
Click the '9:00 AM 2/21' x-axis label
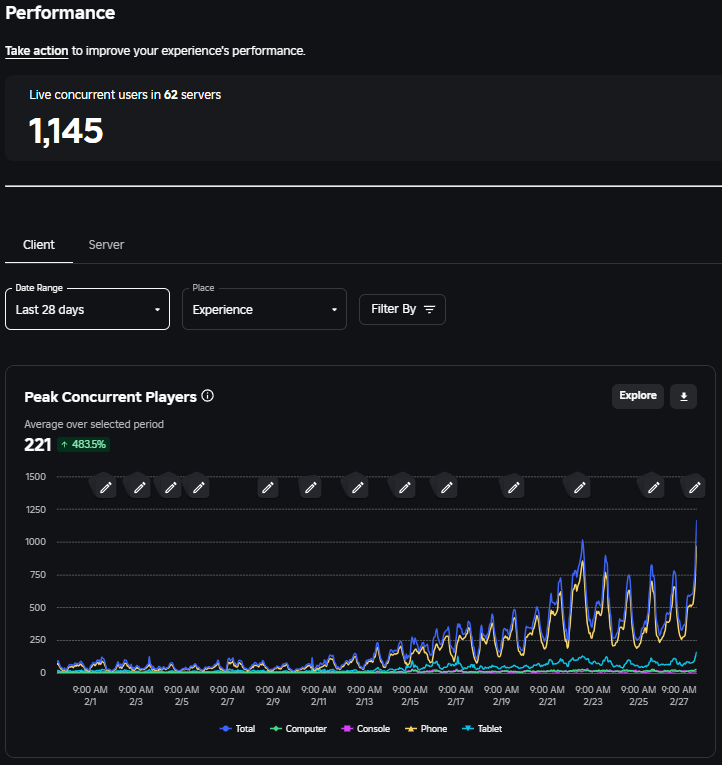[547, 696]
